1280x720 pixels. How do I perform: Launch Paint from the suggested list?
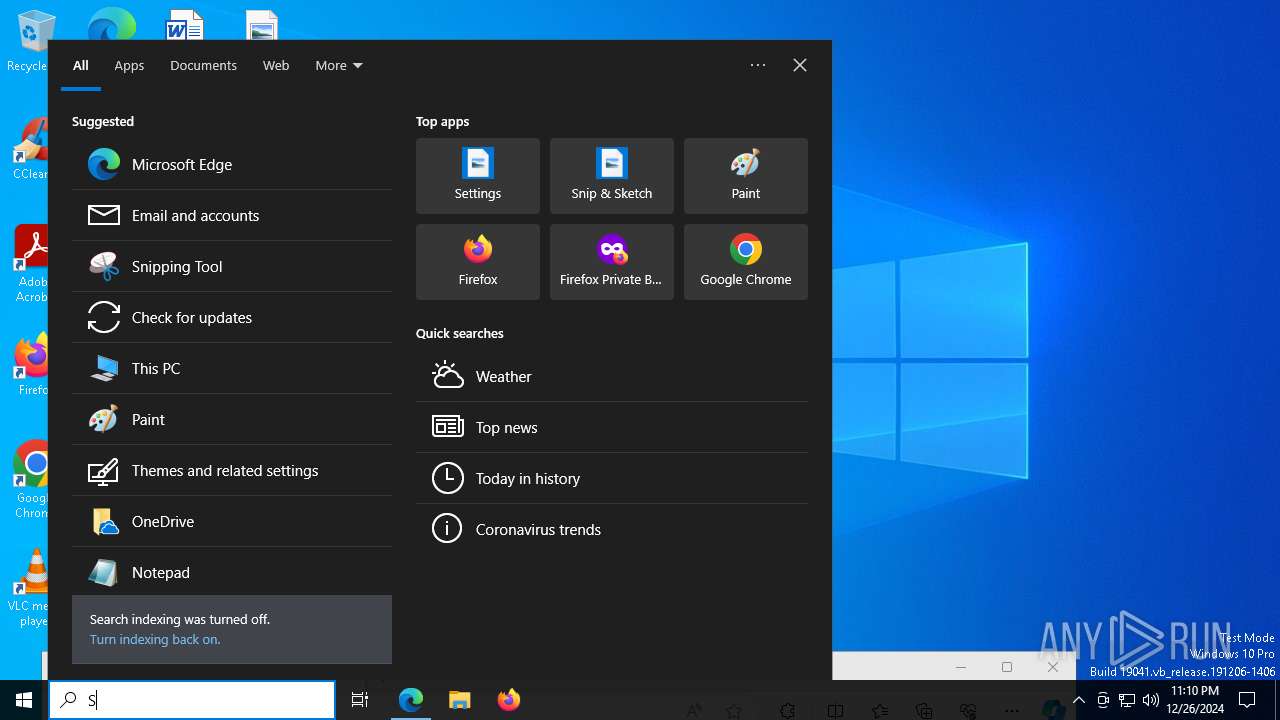click(232, 420)
